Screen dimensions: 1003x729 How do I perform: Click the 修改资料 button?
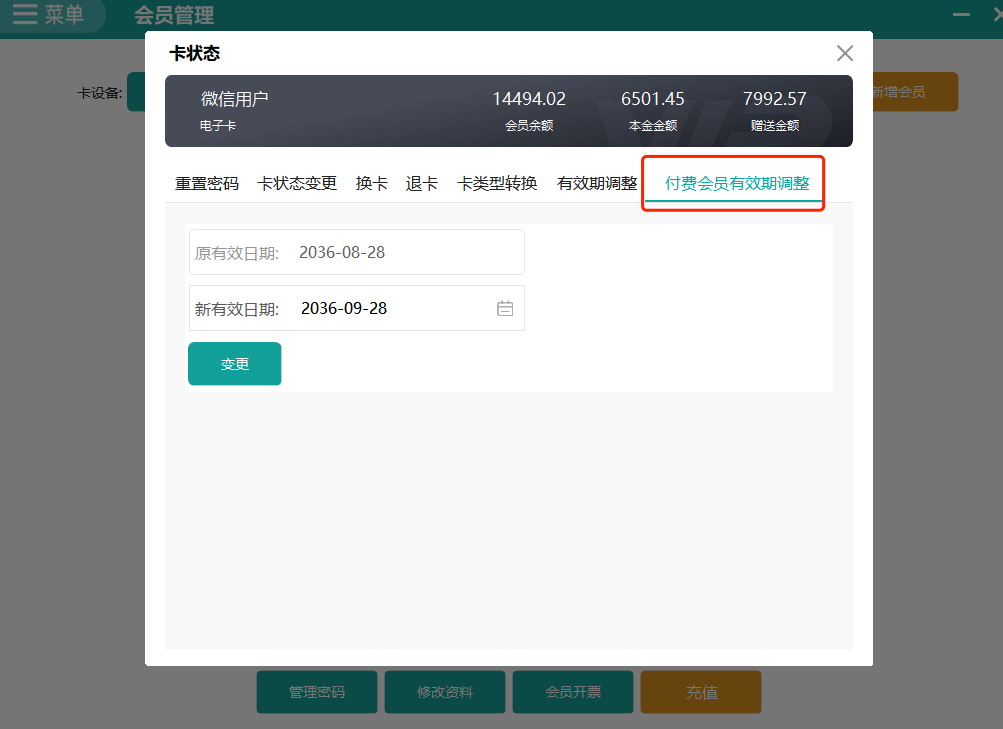click(444, 691)
